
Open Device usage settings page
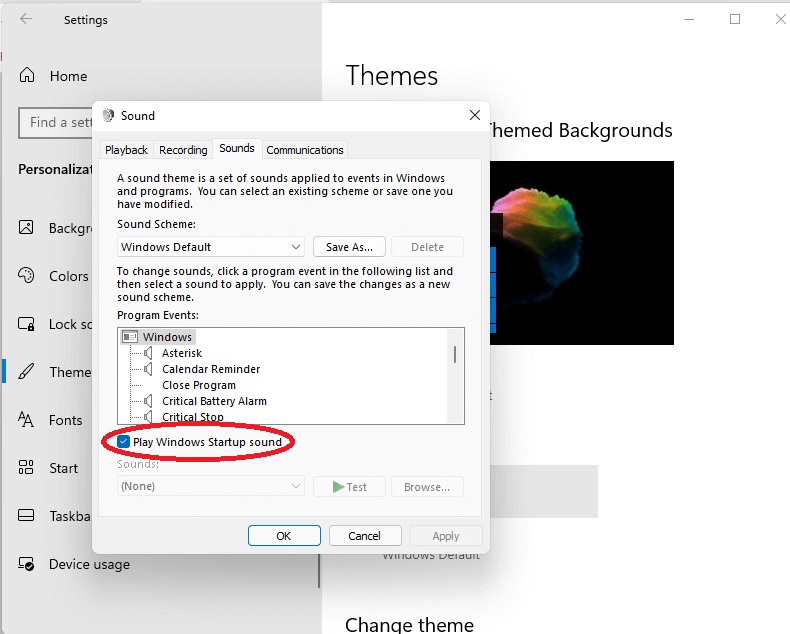tap(89, 564)
